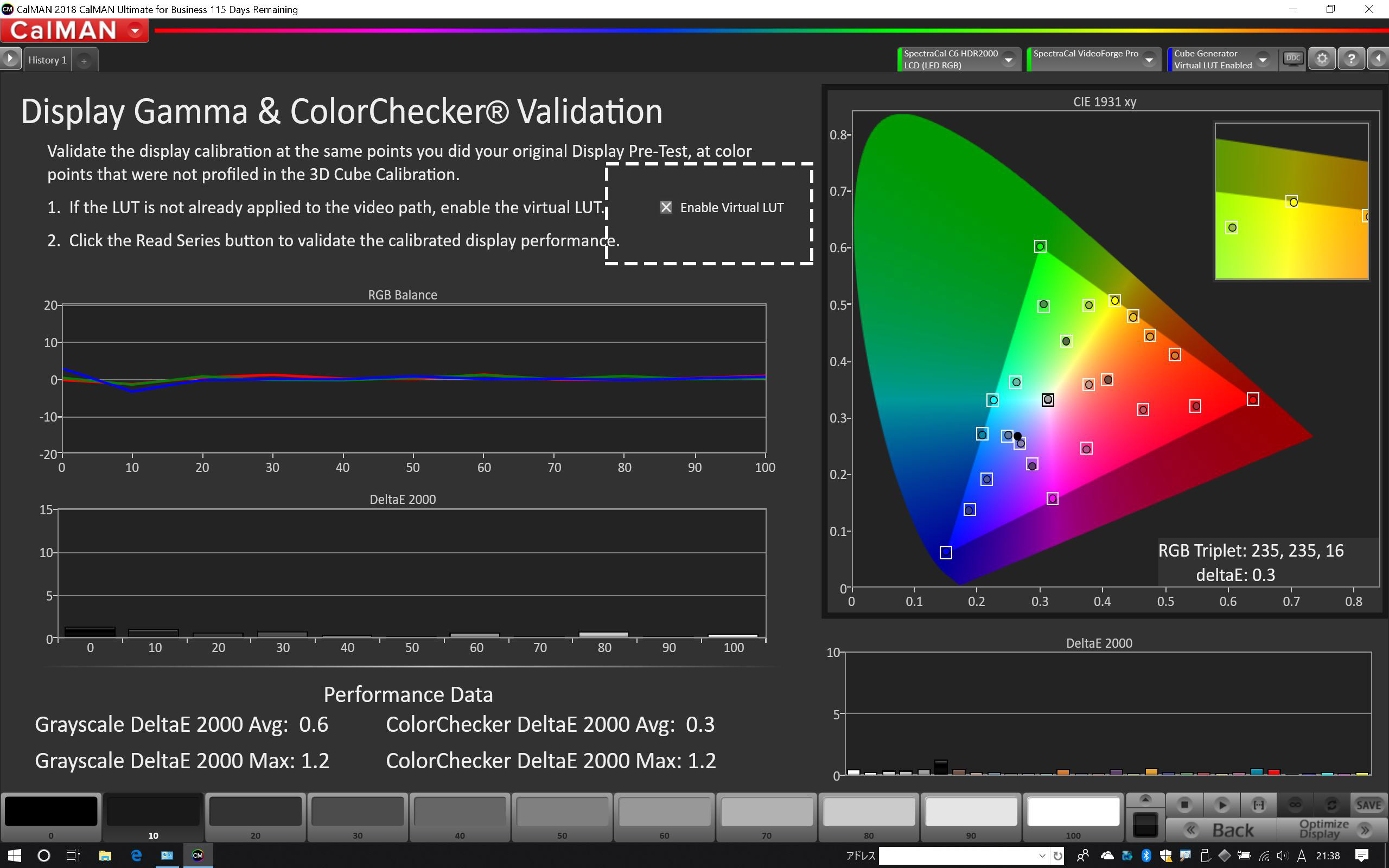This screenshot has width=1389, height=868.
Task: Advance to Optimize Display step
Action: (1333, 830)
